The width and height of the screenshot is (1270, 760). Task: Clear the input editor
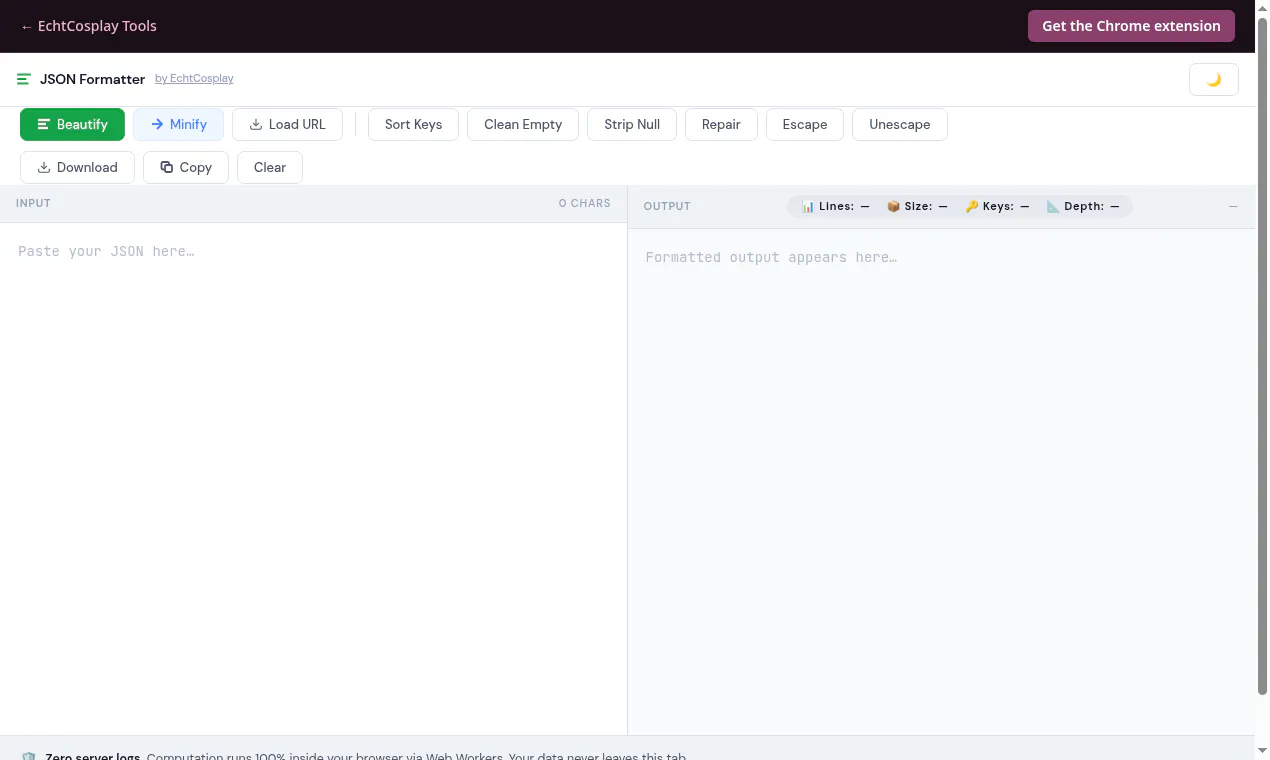point(270,167)
